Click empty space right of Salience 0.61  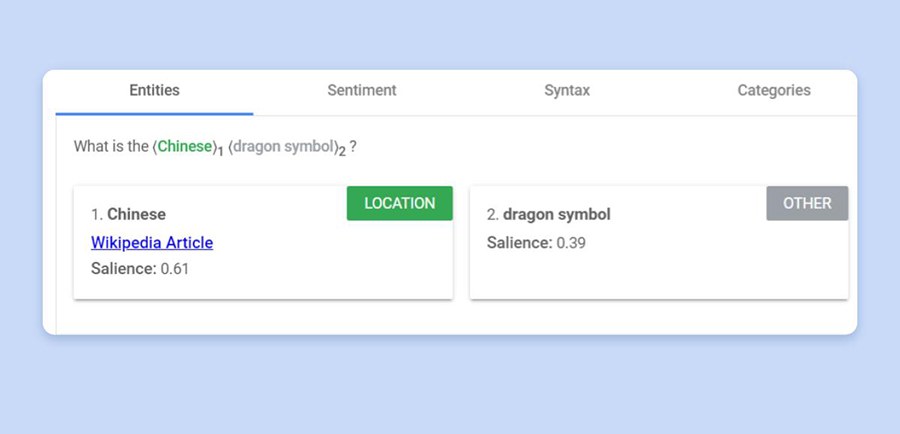point(320,268)
